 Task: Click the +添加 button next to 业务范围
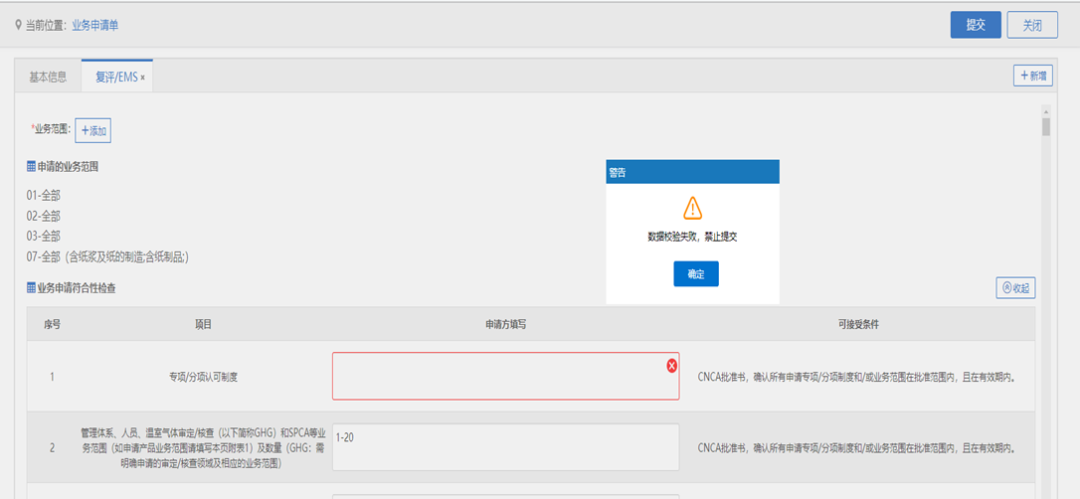tap(93, 130)
